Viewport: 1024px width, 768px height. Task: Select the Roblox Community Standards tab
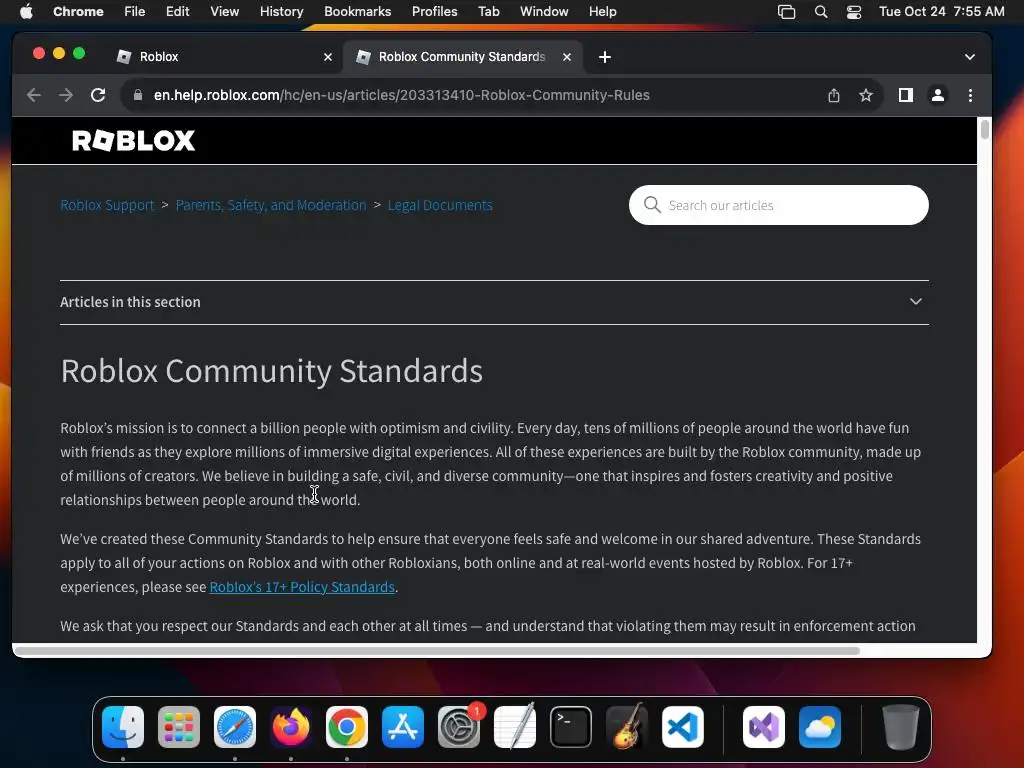462,57
